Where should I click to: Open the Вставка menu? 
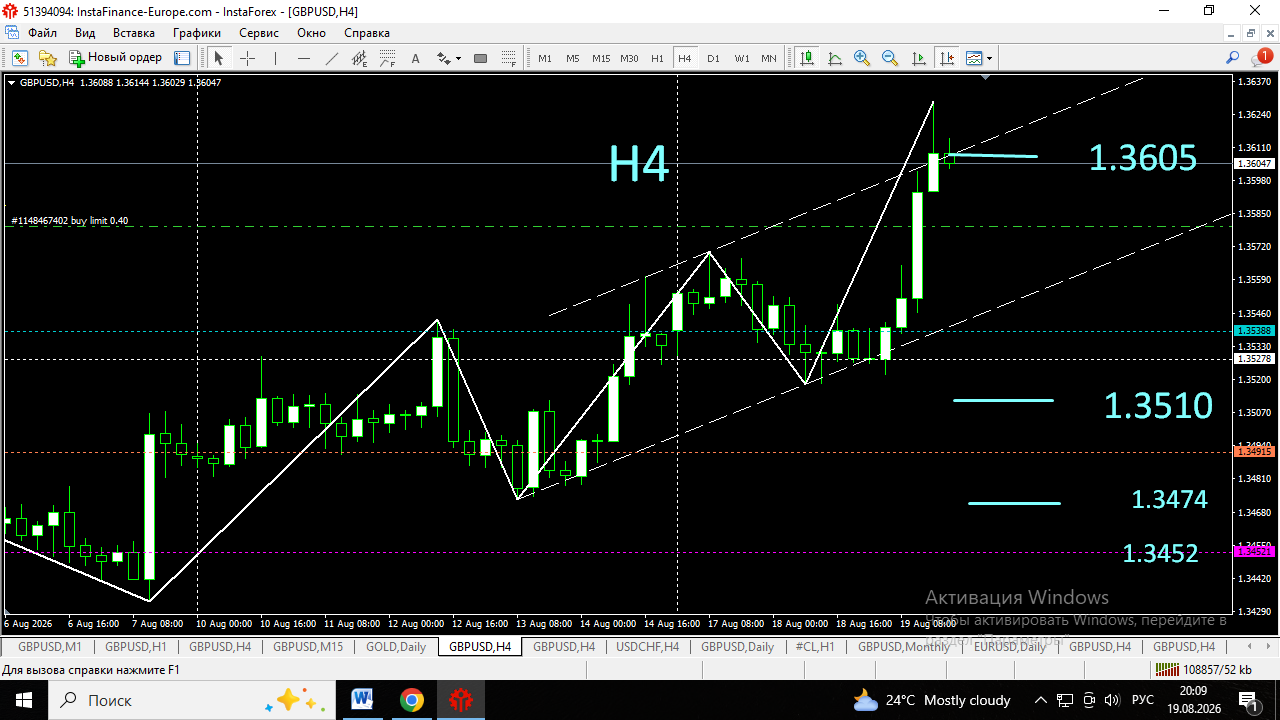tap(133, 33)
